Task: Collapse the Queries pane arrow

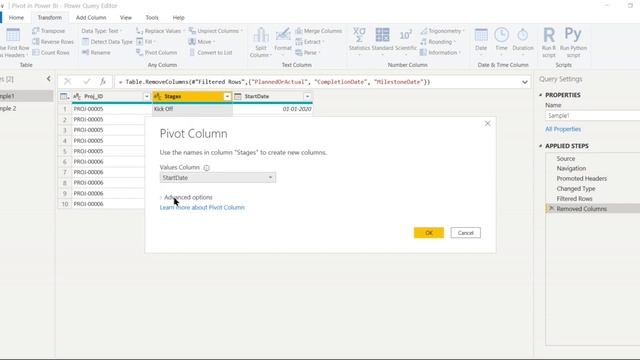Action: coord(49,79)
